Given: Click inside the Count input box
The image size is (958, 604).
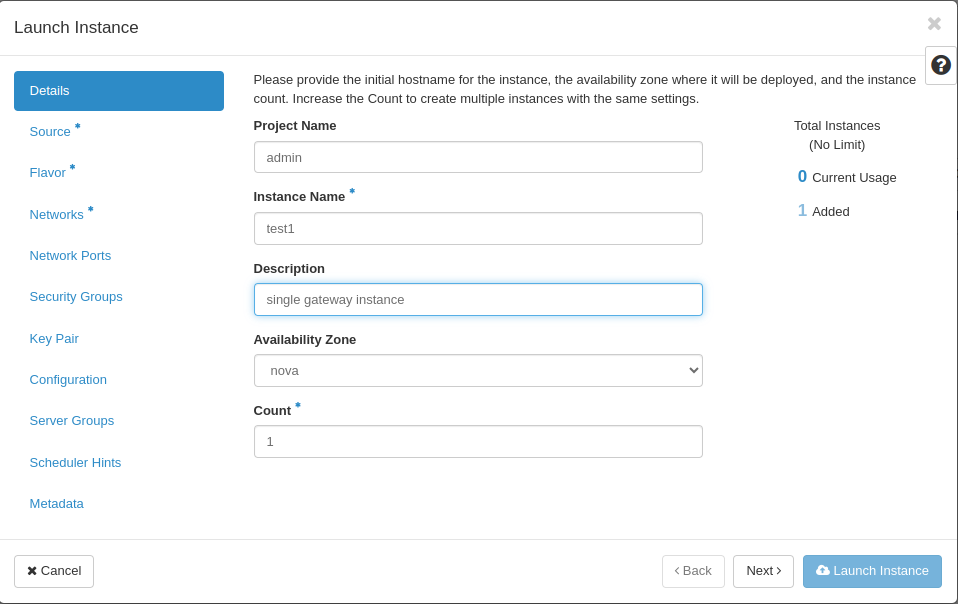Looking at the screenshot, I should click(x=478, y=441).
